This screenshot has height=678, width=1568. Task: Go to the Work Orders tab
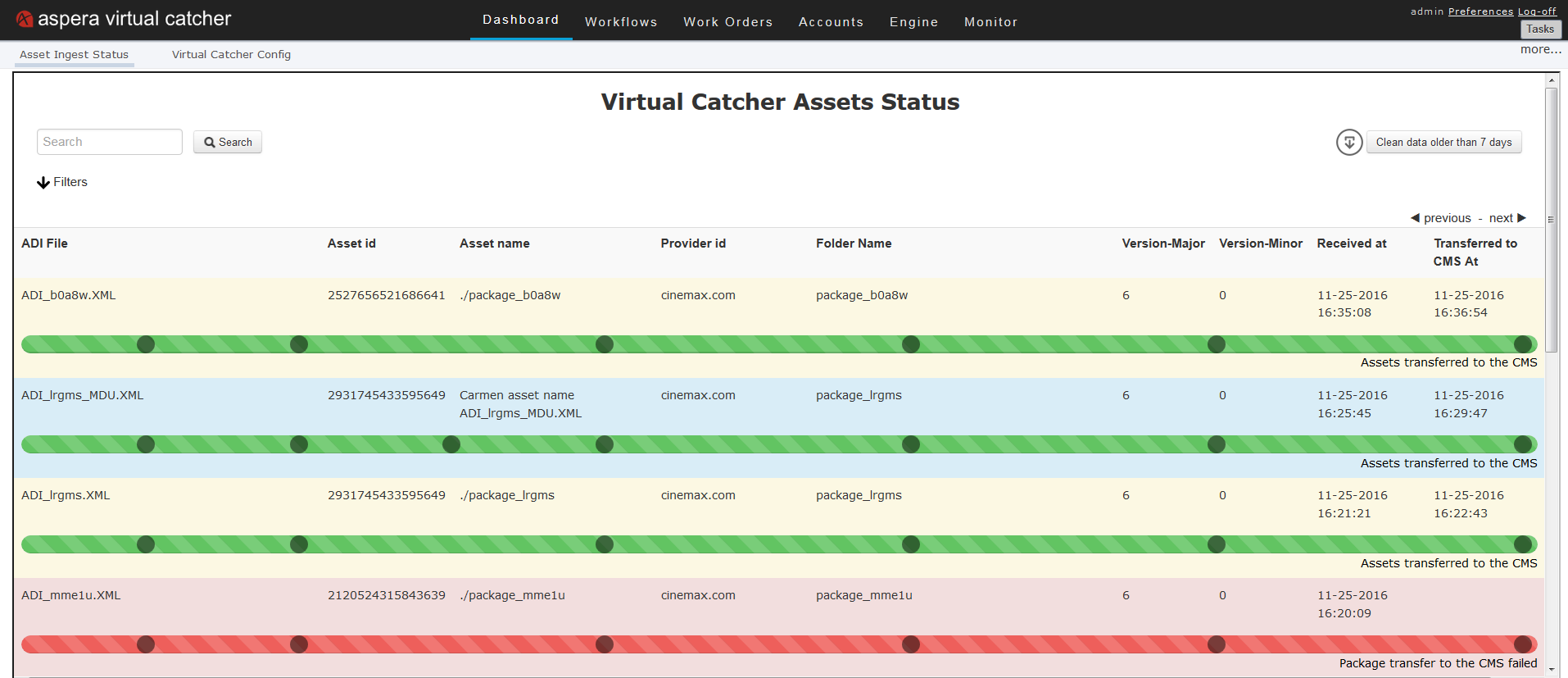(x=728, y=22)
